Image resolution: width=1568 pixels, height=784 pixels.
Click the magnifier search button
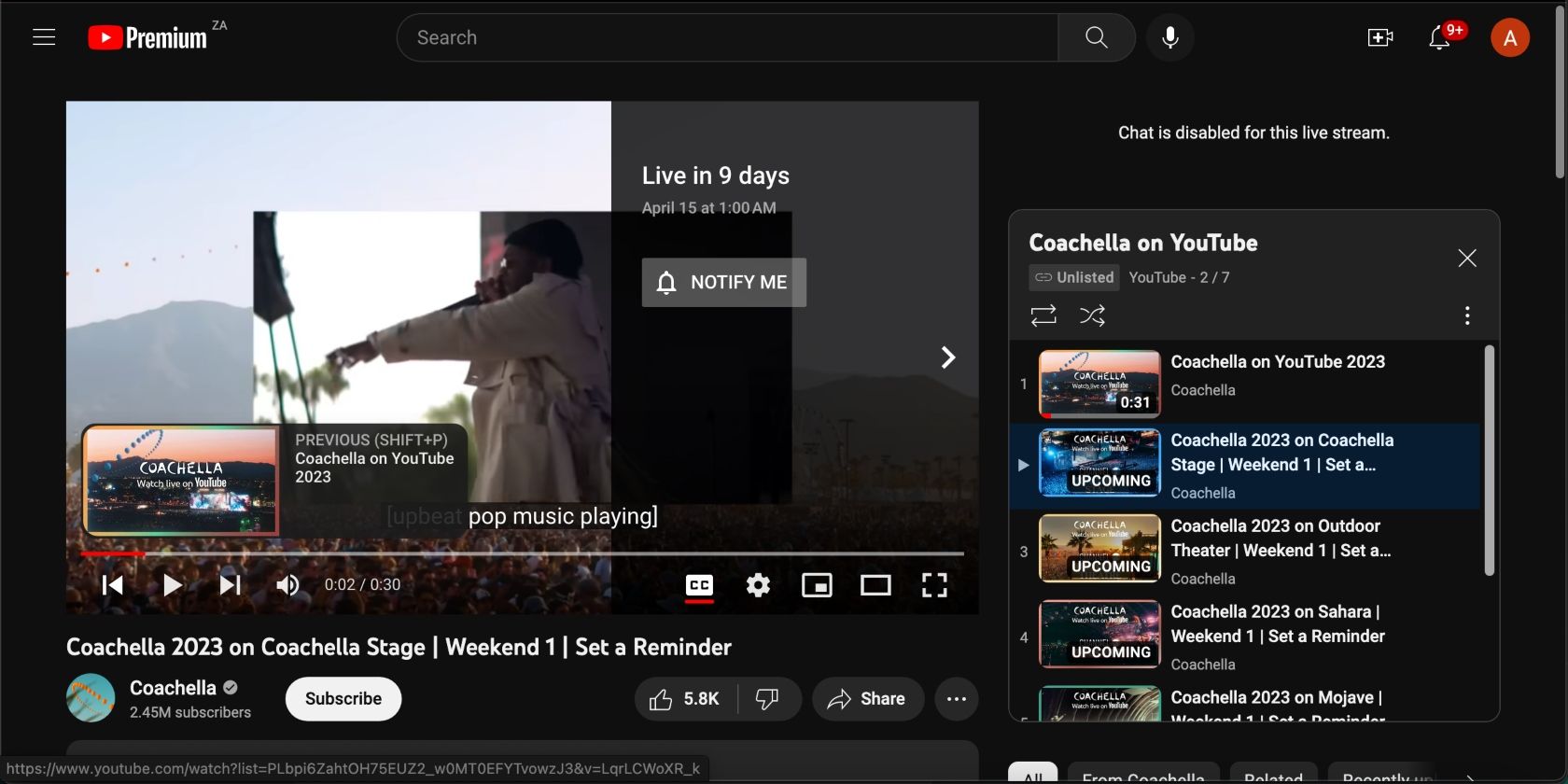pos(1097,37)
